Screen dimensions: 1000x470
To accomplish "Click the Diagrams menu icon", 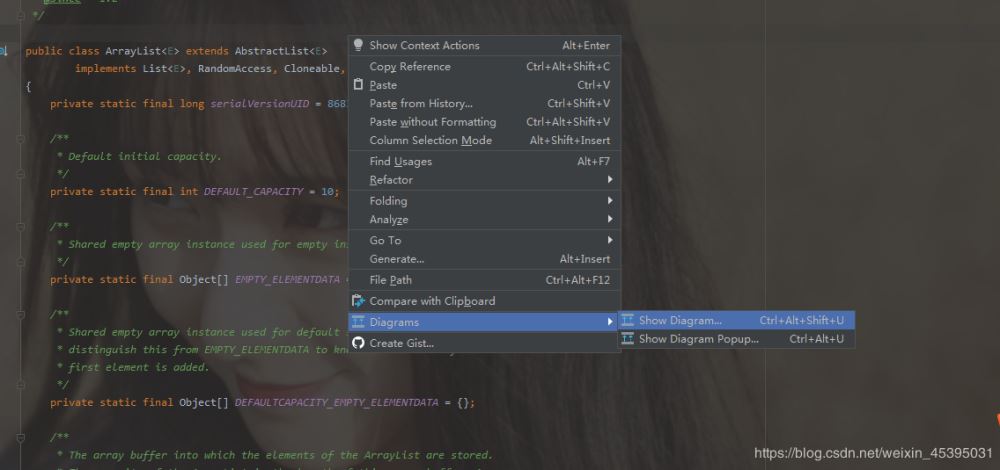I will [x=358, y=321].
